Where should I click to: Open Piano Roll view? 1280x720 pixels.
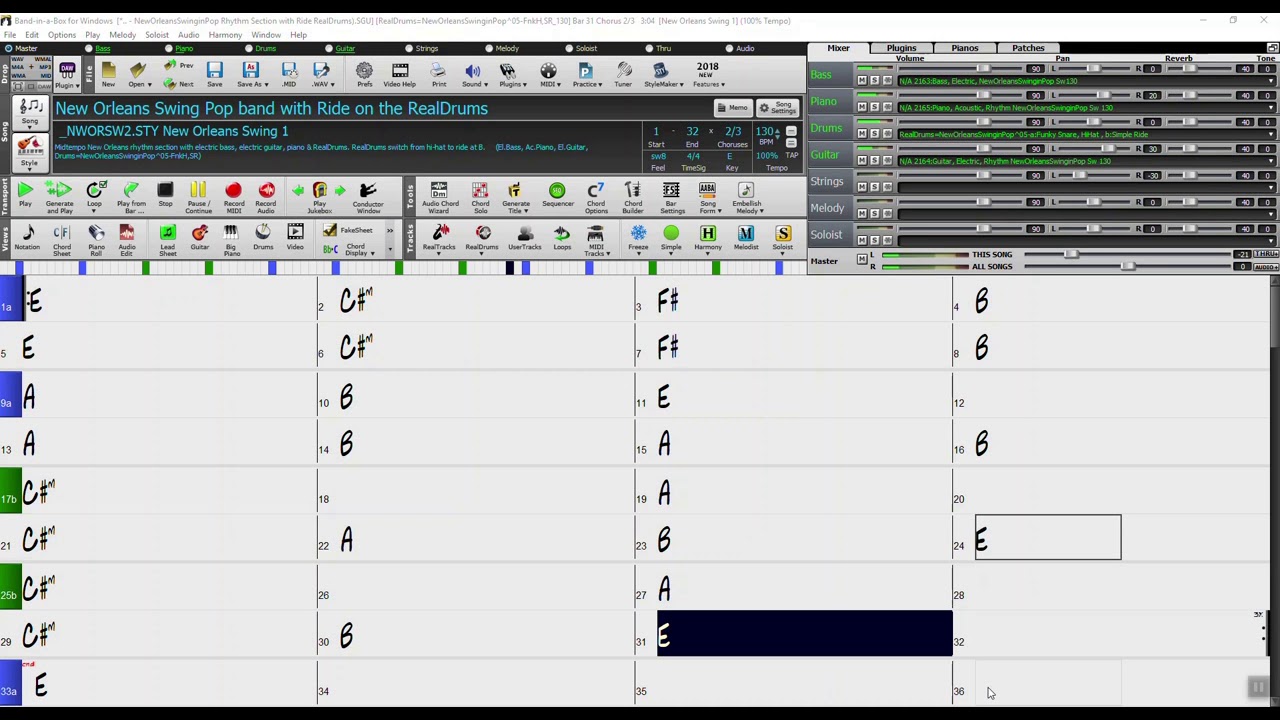coord(96,240)
